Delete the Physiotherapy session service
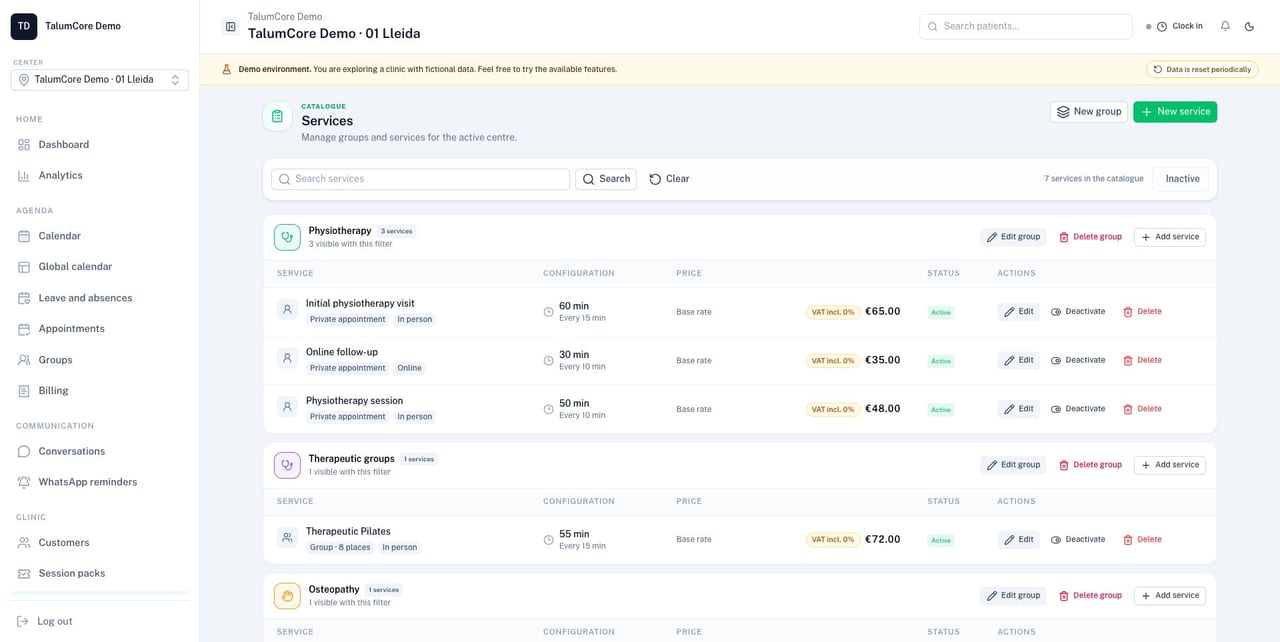 coord(1142,409)
